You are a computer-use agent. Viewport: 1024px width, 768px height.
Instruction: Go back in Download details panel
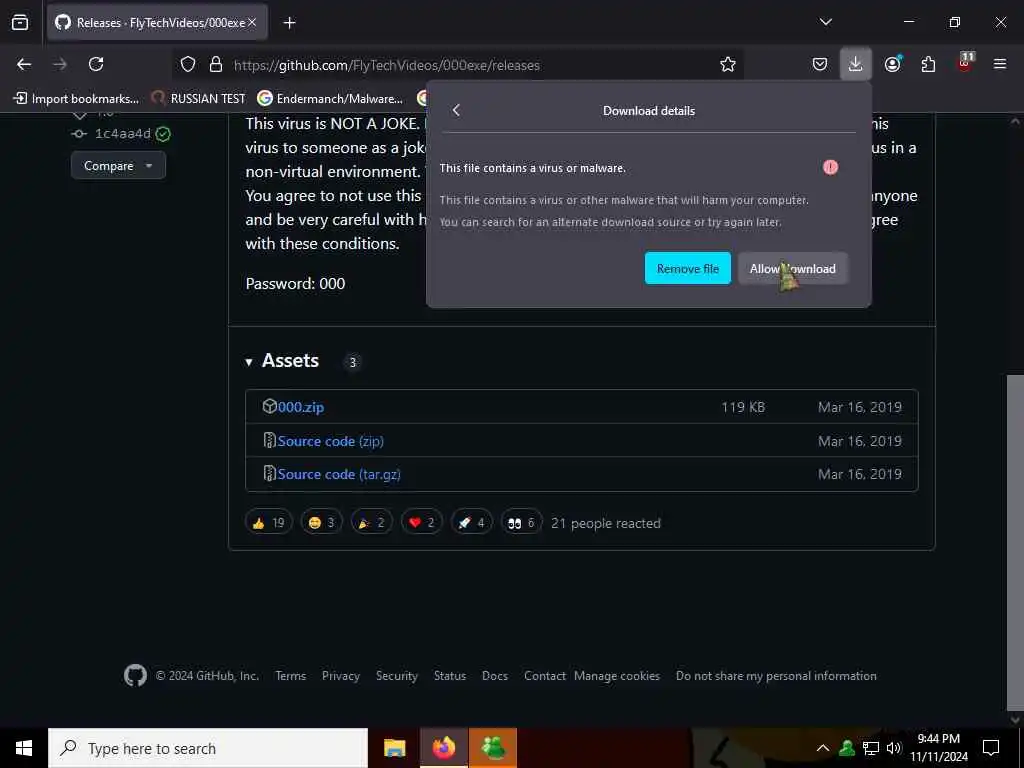coord(456,110)
